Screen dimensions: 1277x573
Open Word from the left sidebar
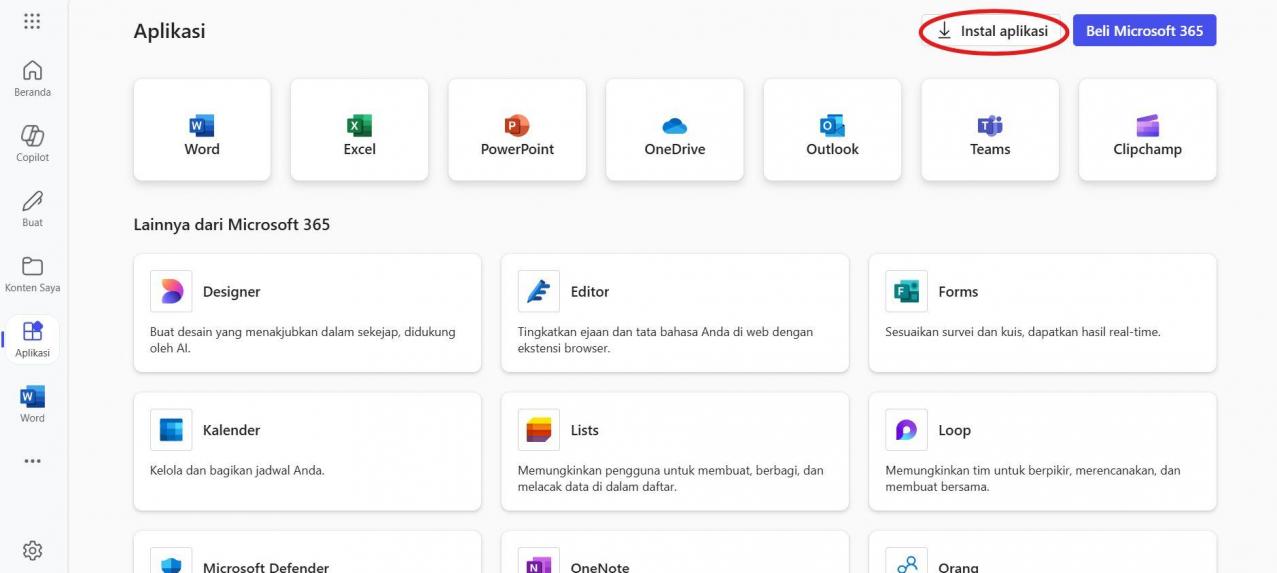coord(32,404)
